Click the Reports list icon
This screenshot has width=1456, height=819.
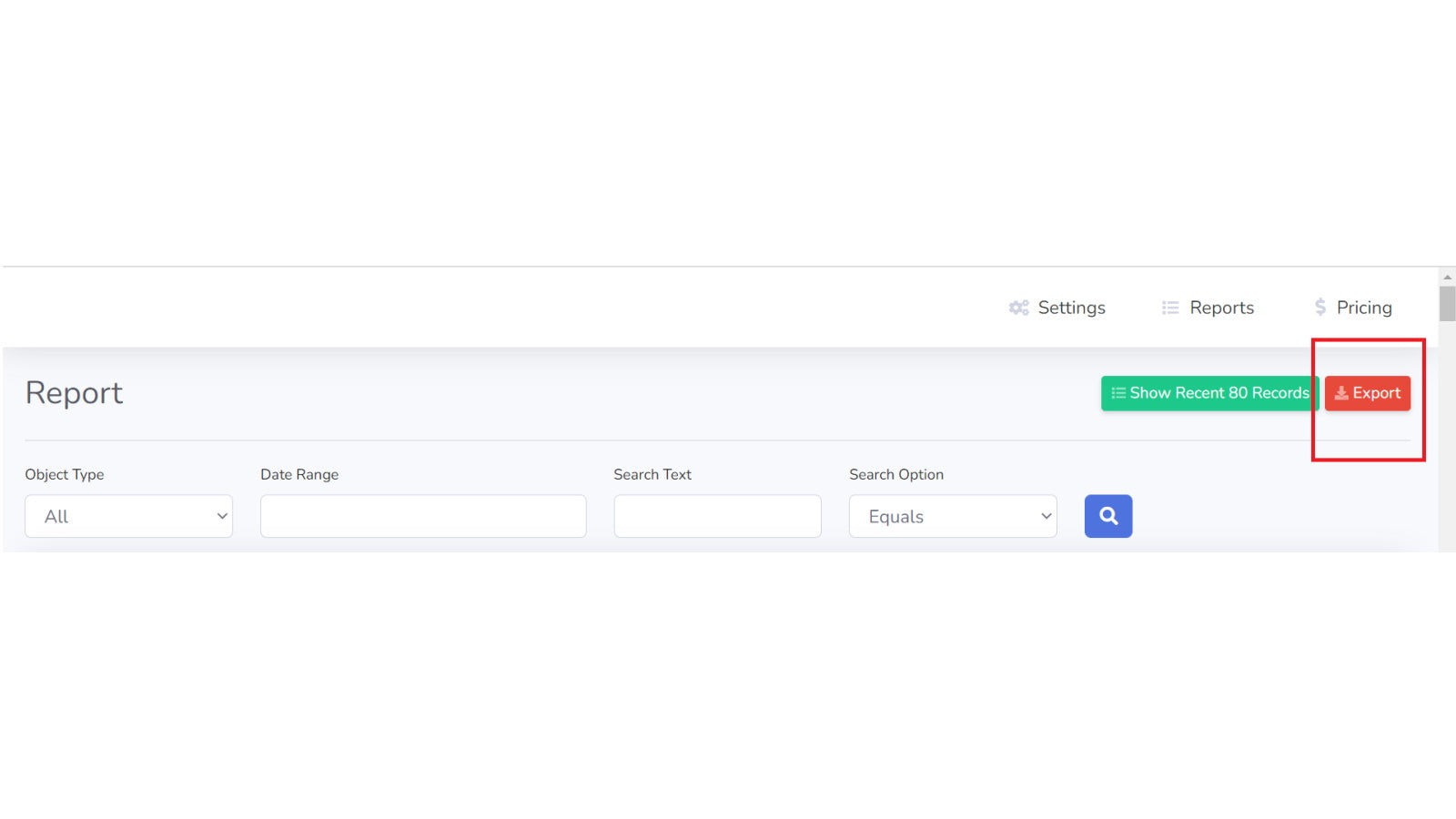[x=1170, y=308]
